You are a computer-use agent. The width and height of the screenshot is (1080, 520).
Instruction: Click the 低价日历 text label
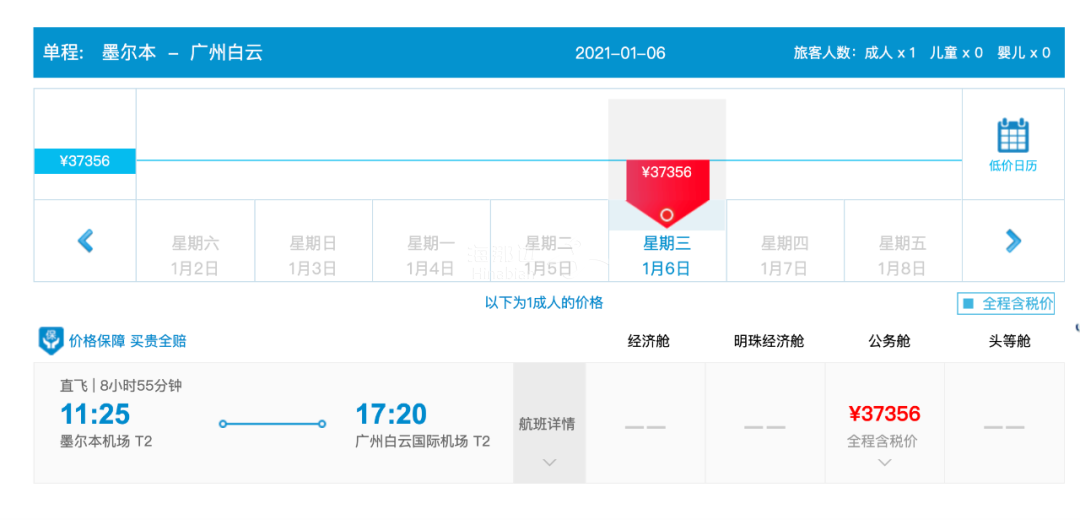coord(1012,166)
